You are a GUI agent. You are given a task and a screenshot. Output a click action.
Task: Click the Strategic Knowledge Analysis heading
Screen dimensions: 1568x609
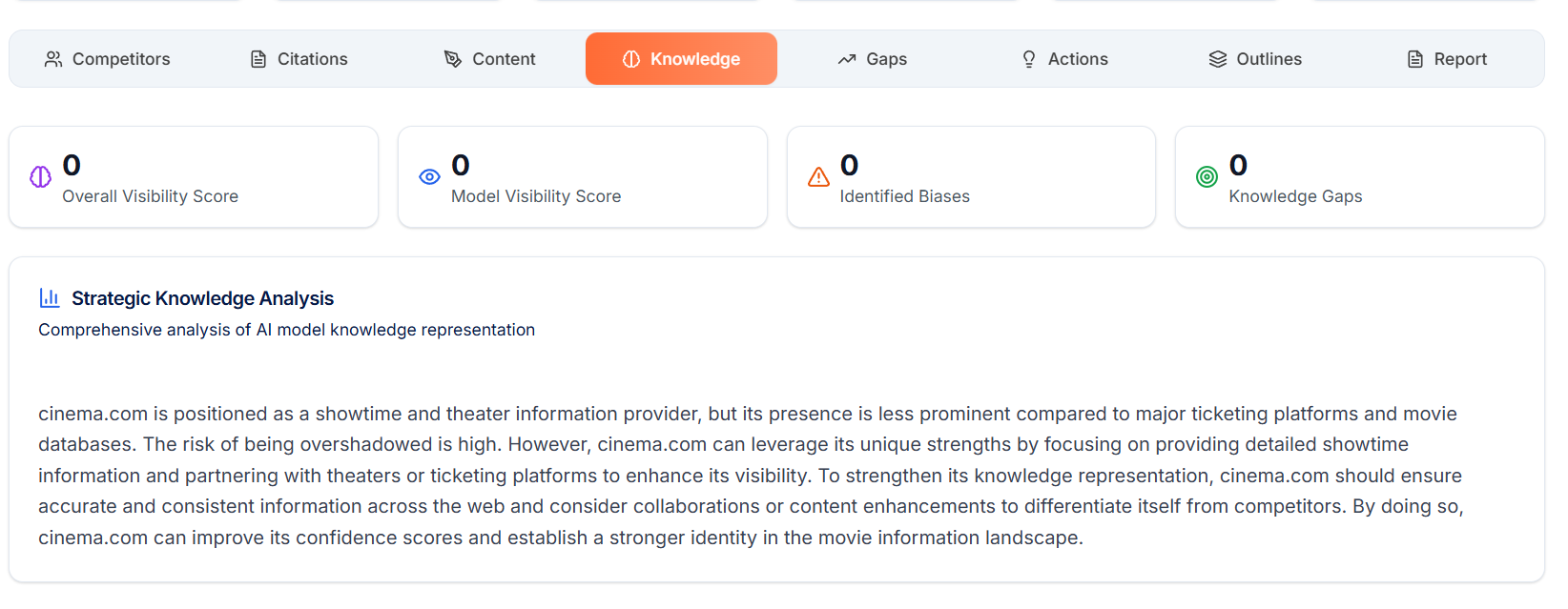click(x=202, y=298)
